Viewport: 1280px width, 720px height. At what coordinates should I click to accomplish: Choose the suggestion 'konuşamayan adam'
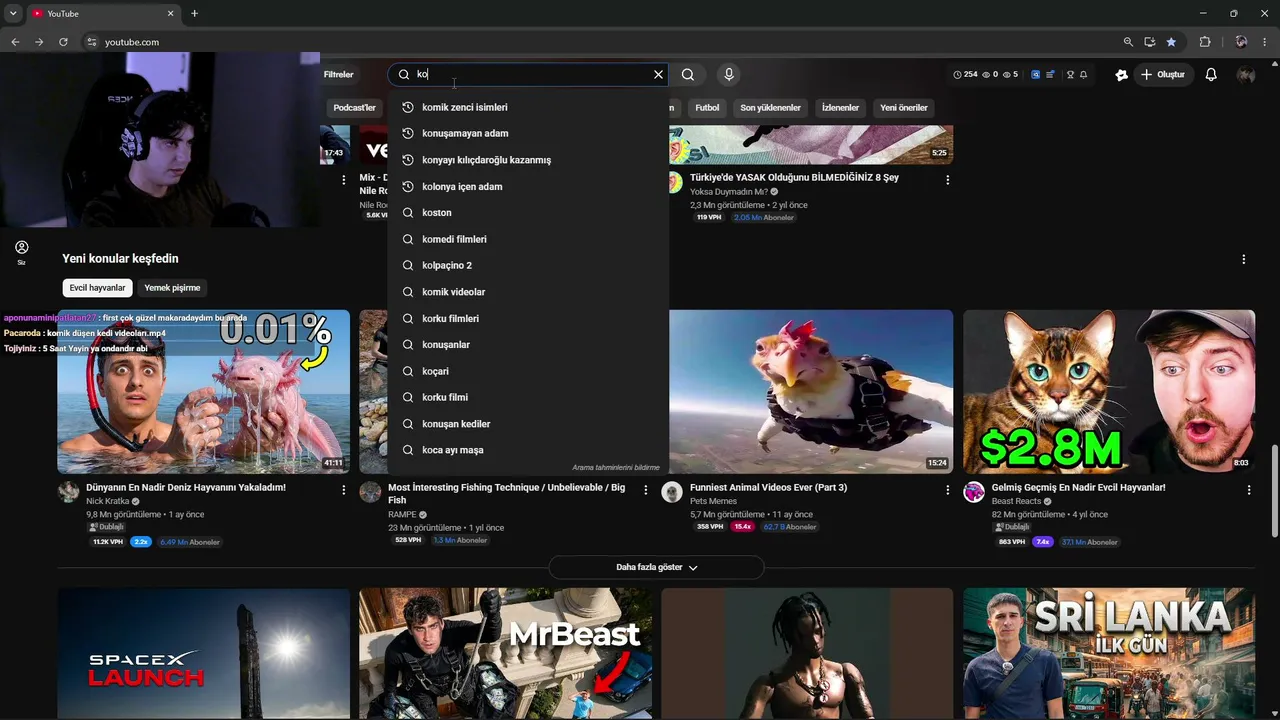[528, 133]
